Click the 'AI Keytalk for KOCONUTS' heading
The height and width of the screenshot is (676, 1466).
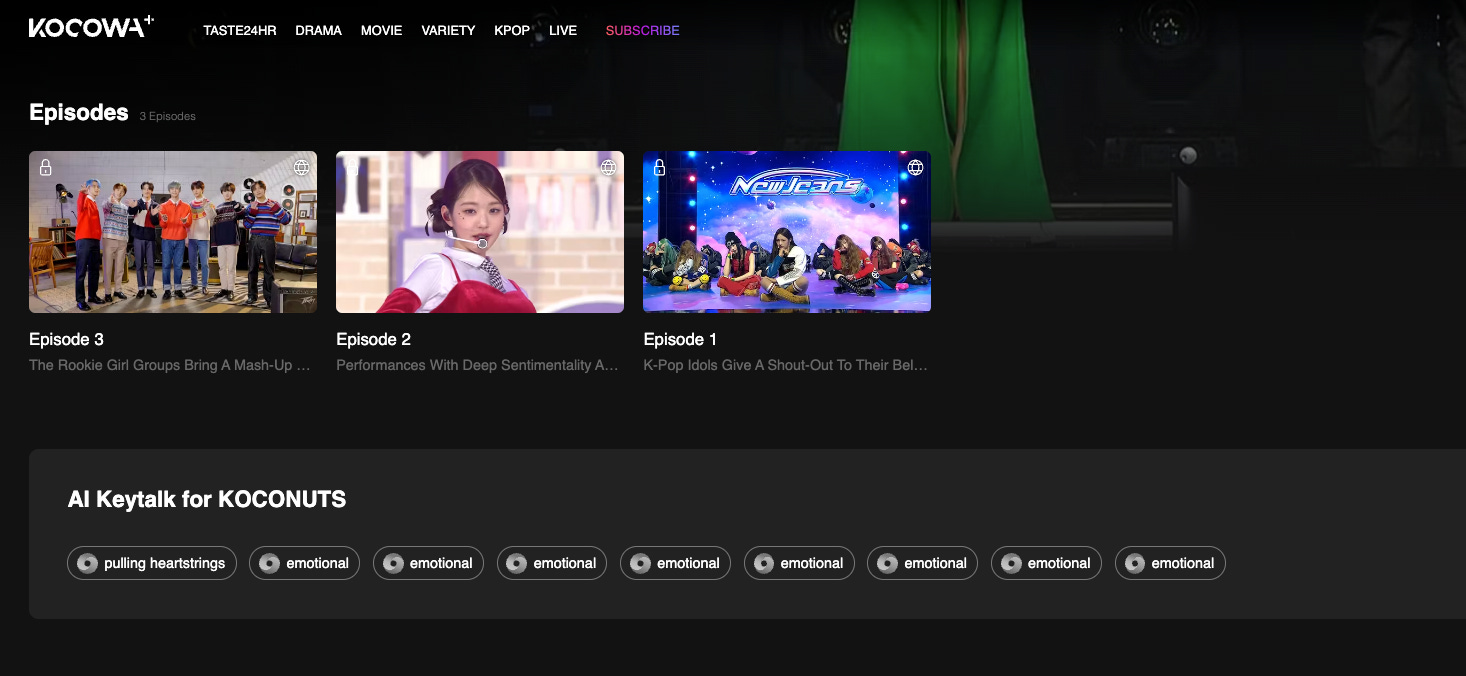(207, 499)
